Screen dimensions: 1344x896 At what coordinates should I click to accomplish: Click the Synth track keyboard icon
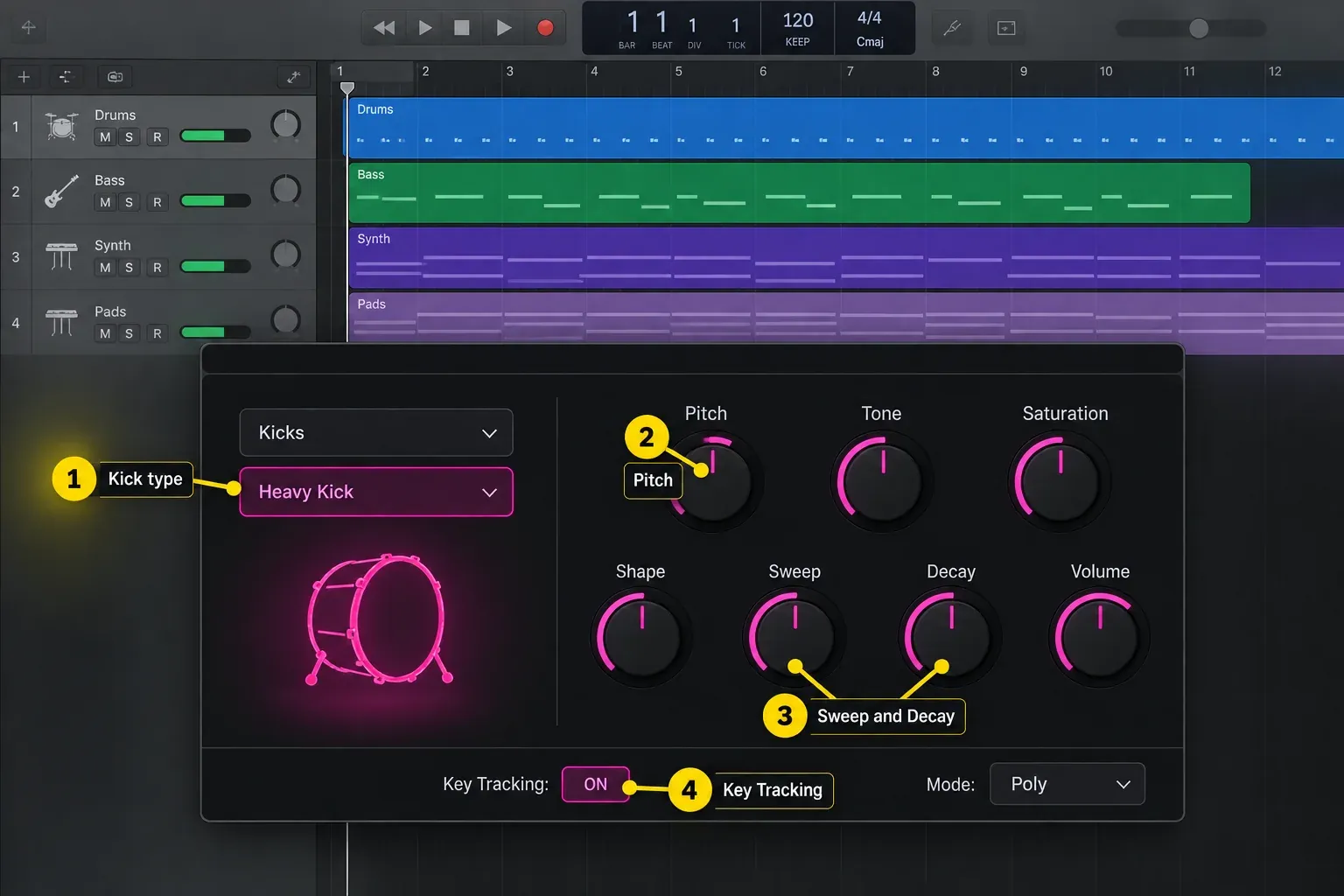click(61, 256)
